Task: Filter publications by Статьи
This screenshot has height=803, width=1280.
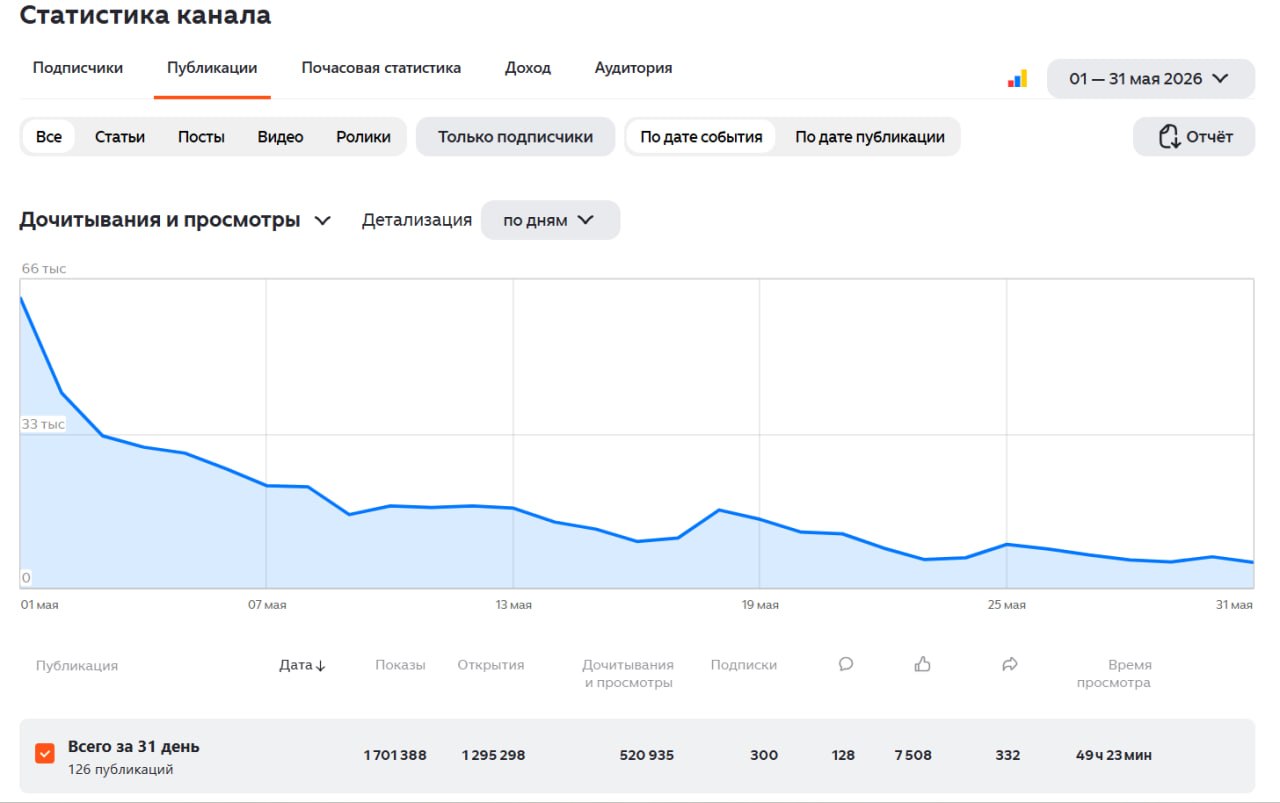Action: 120,137
